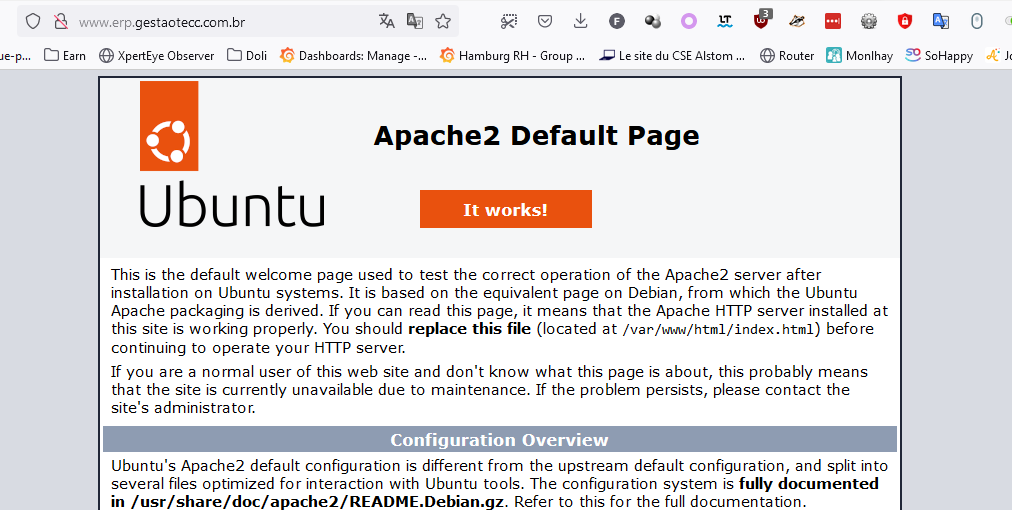Open the Doli bookmarks folder

(247, 56)
